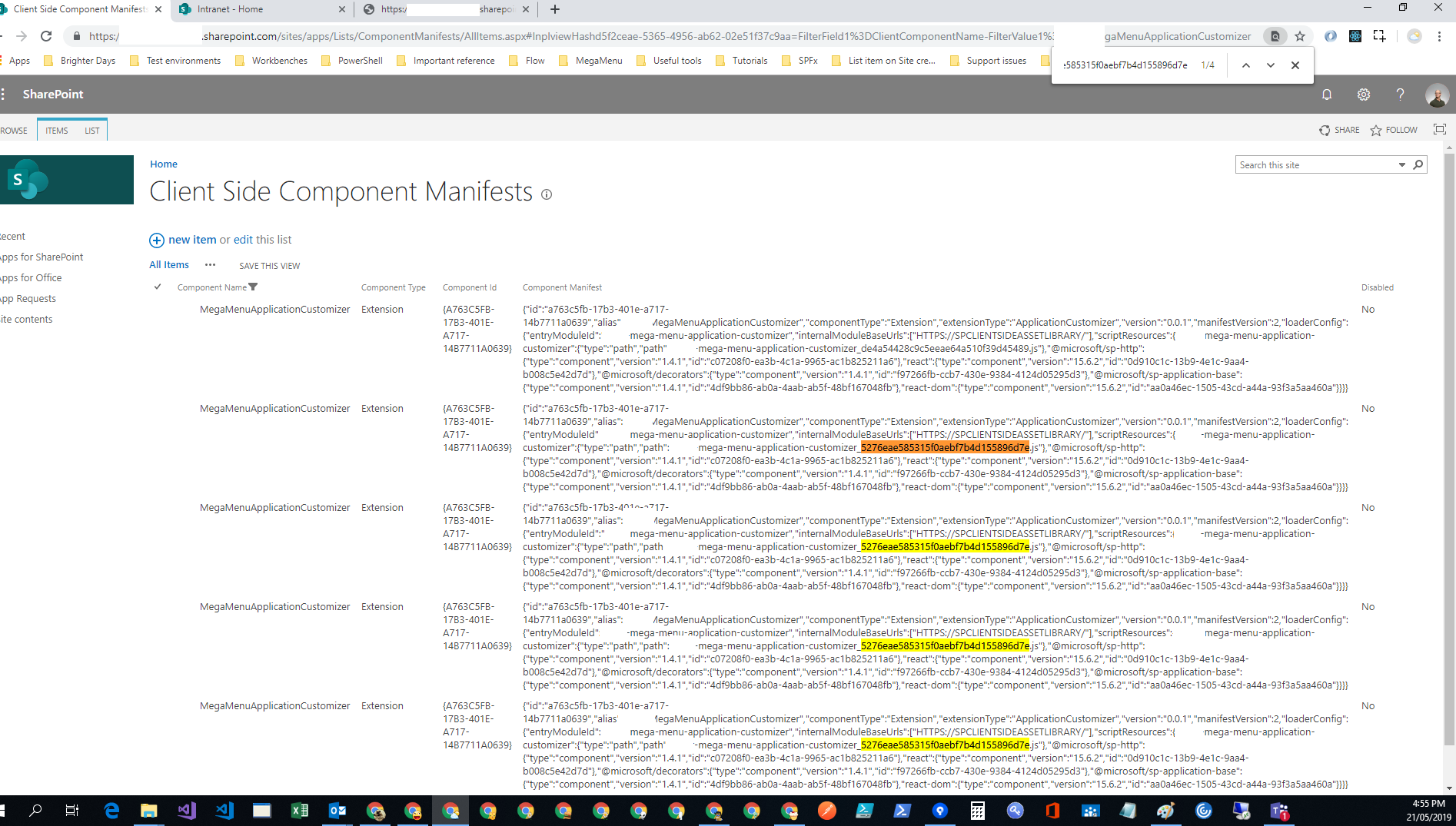The width and height of the screenshot is (1456, 826).
Task: Open a new browser tab
Action: pos(555,9)
